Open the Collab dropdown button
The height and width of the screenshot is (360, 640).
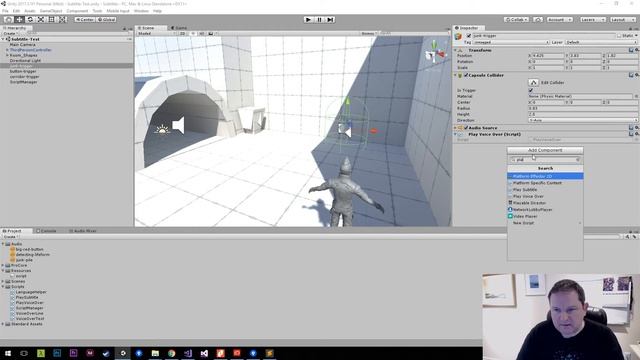(x=516, y=20)
